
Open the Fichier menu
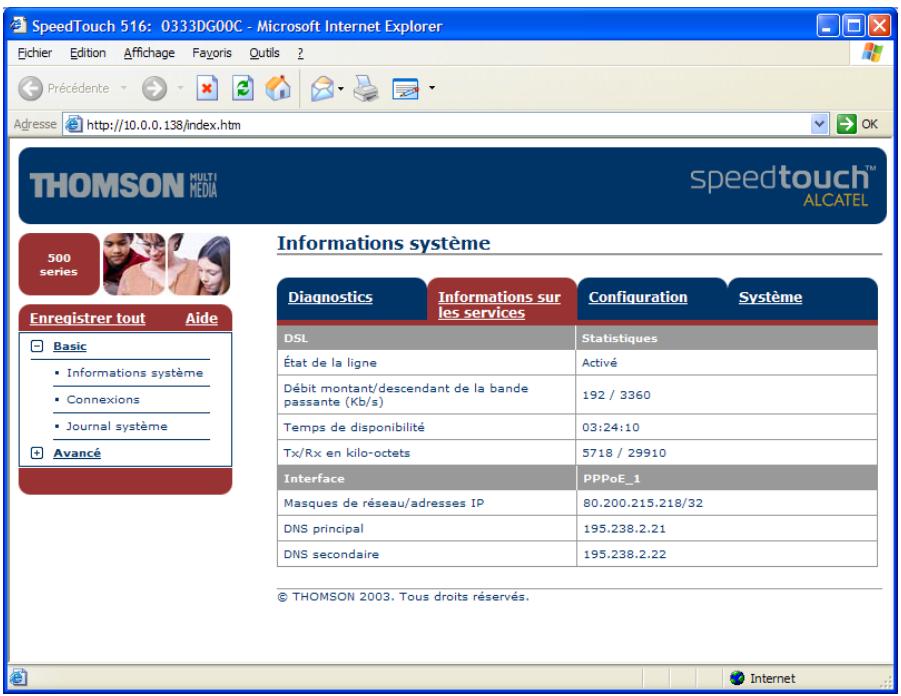coord(34,53)
